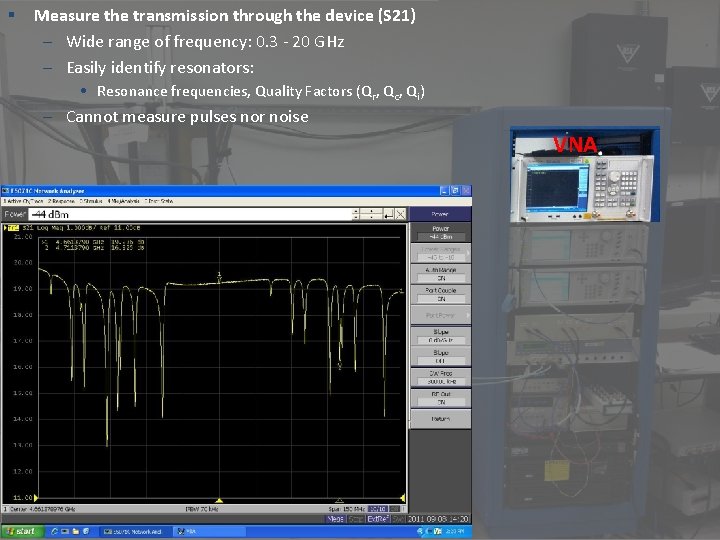Open the Instr State menu
Screen dimensions: 720x540
(x=158, y=201)
